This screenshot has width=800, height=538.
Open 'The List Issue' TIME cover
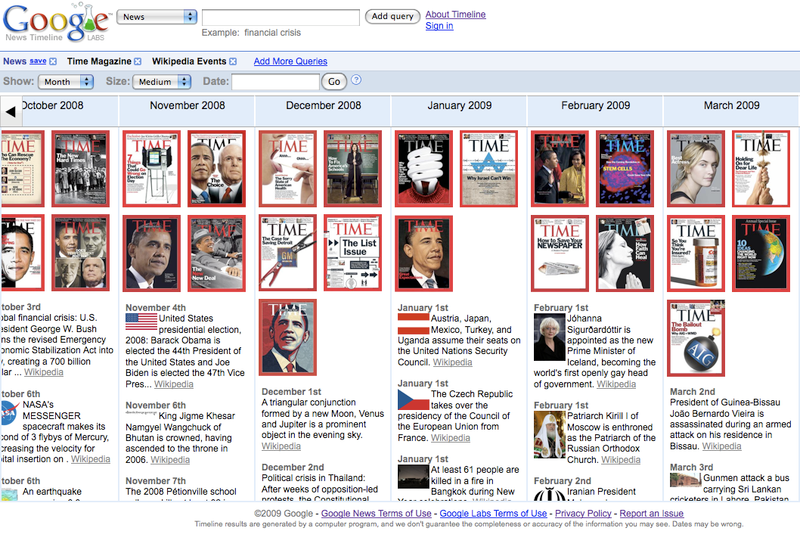click(353, 253)
